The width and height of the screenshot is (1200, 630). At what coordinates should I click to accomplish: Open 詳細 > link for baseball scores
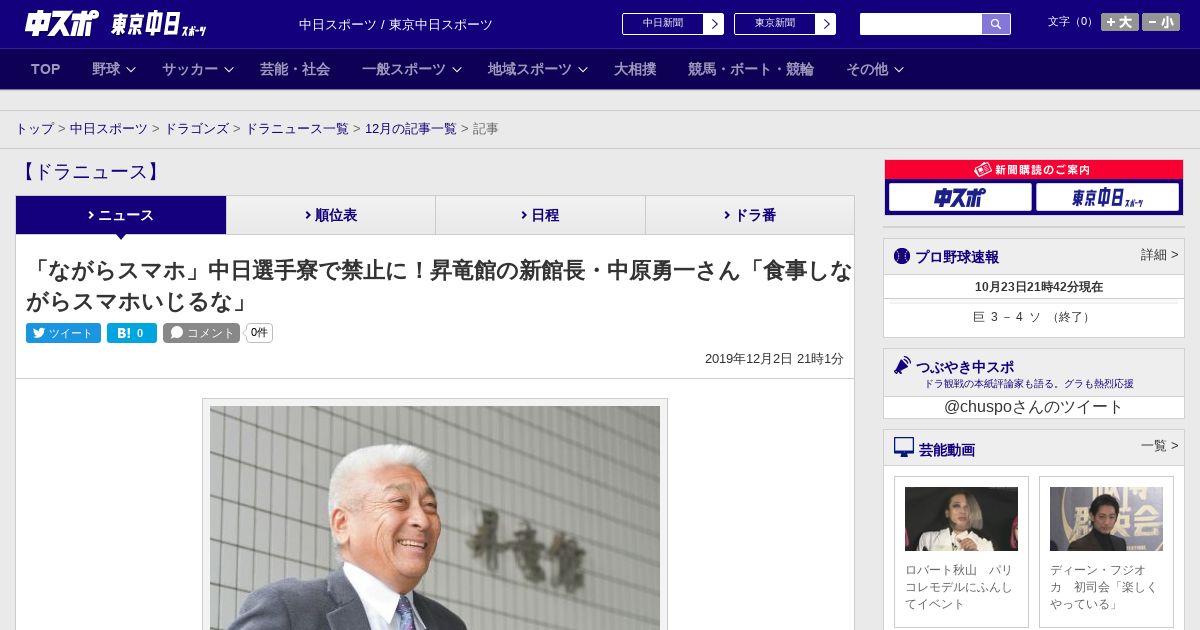tap(1159, 255)
